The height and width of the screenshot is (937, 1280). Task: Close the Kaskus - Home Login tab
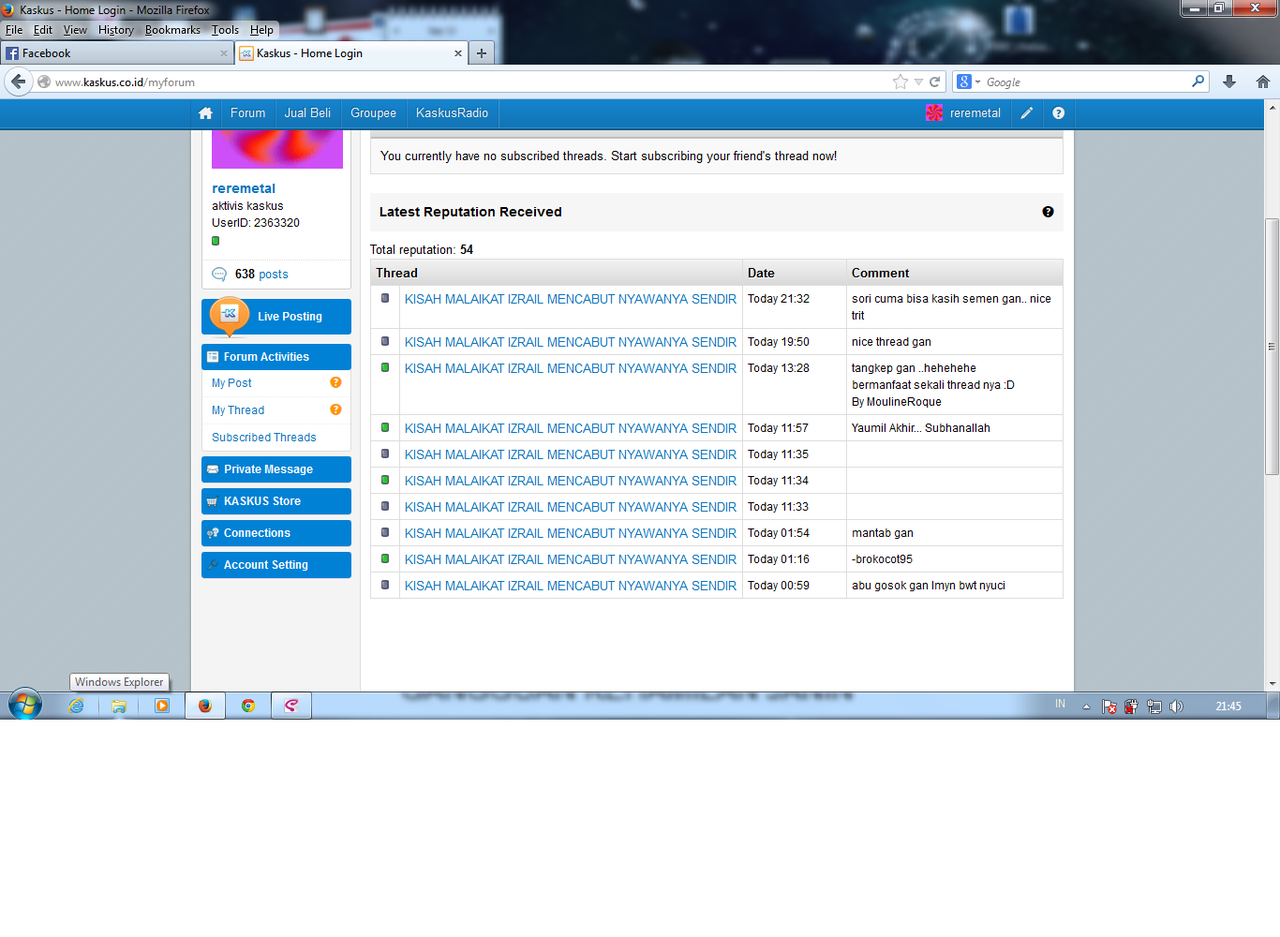(x=458, y=53)
